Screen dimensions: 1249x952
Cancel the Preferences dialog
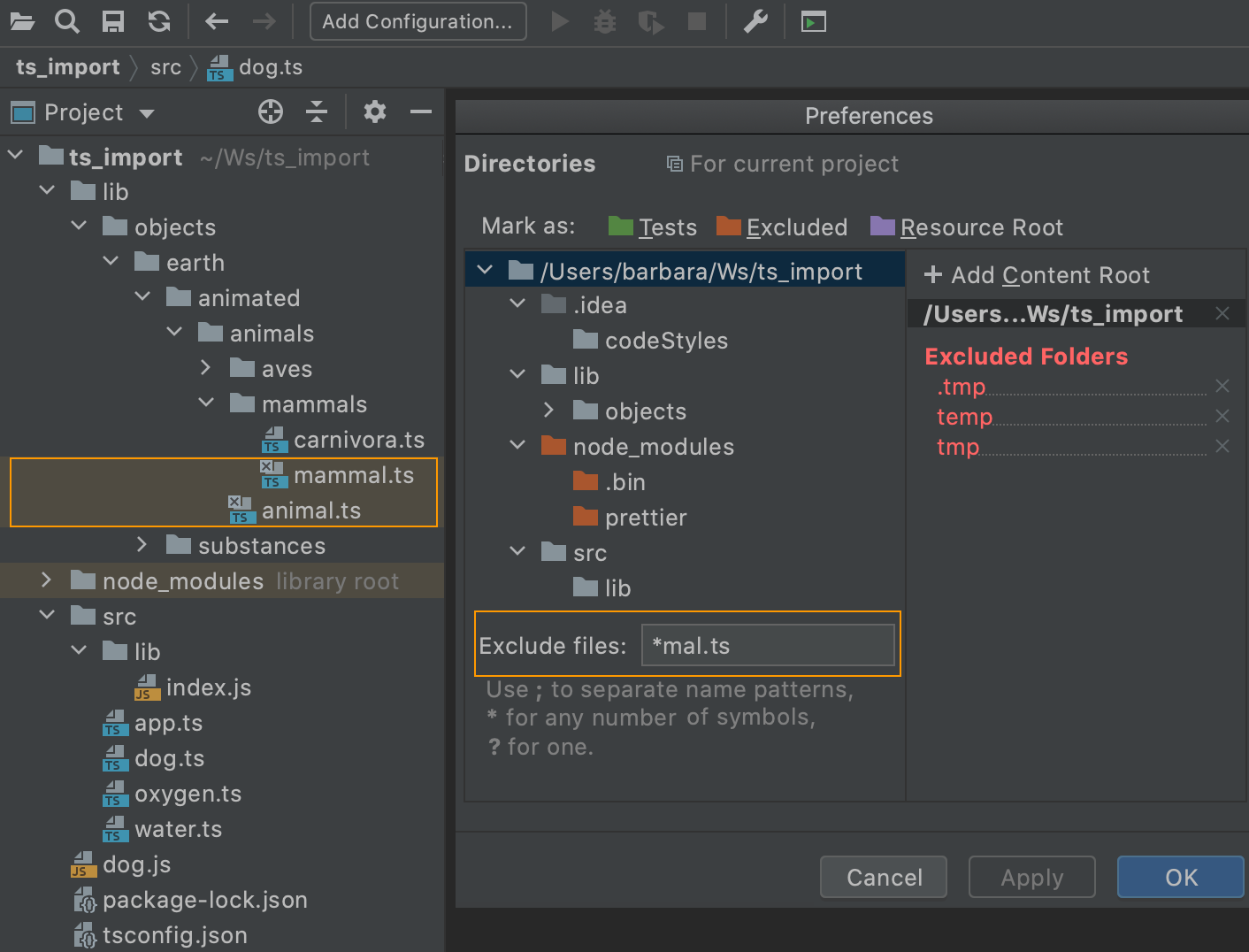tap(884, 877)
